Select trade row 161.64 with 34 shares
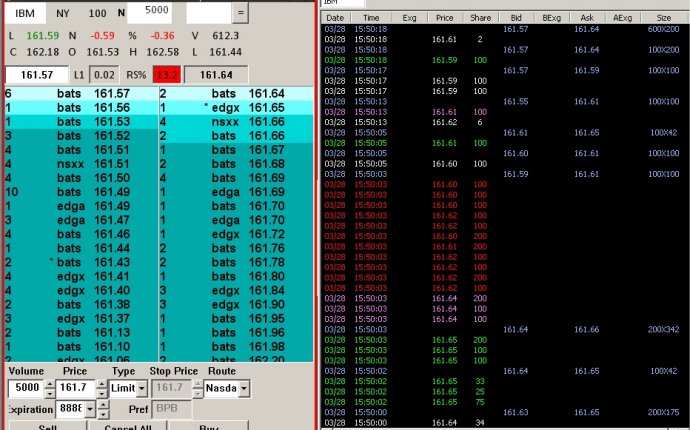This screenshot has height=430, width=690. [505, 423]
